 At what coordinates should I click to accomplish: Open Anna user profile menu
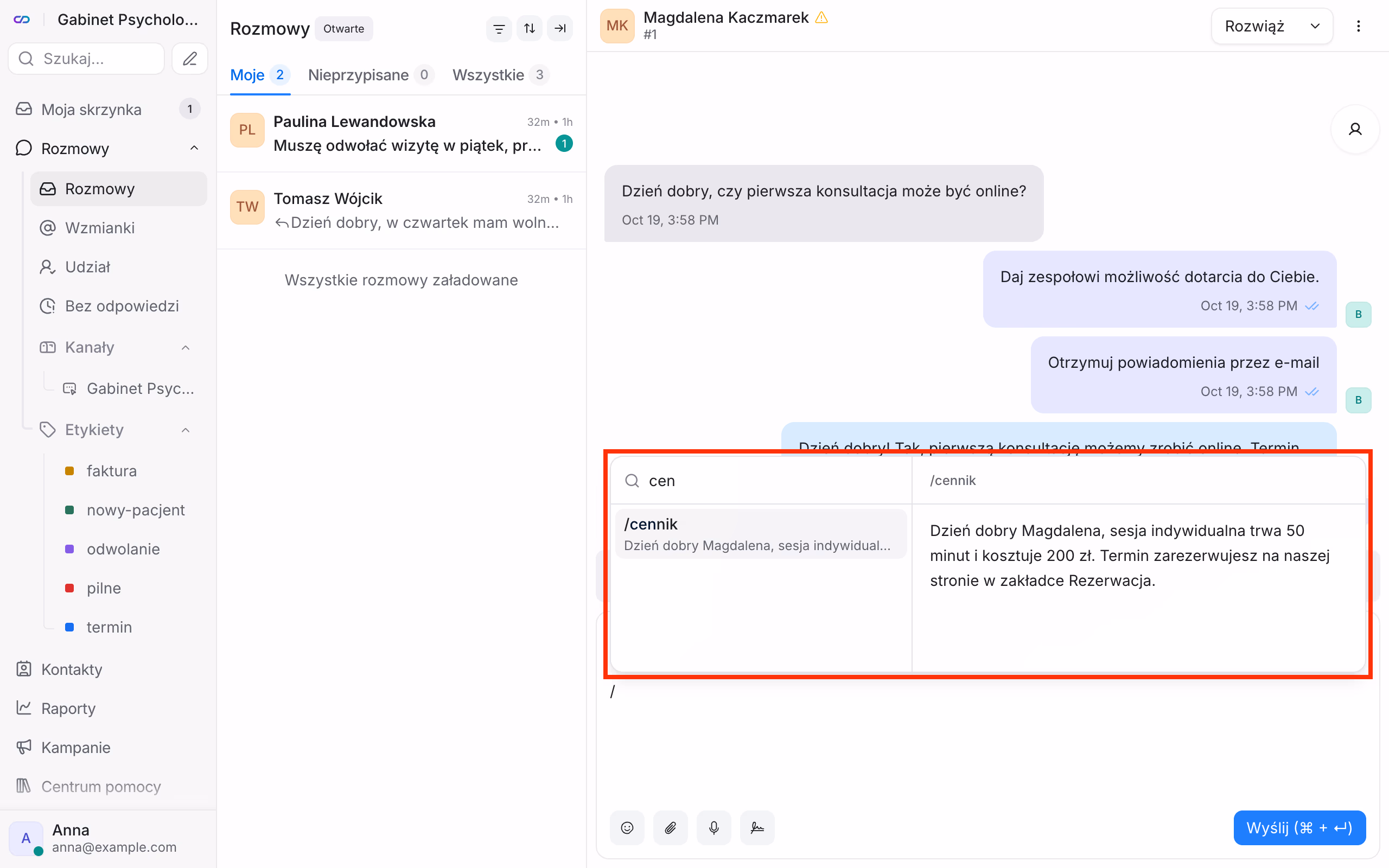click(x=108, y=838)
